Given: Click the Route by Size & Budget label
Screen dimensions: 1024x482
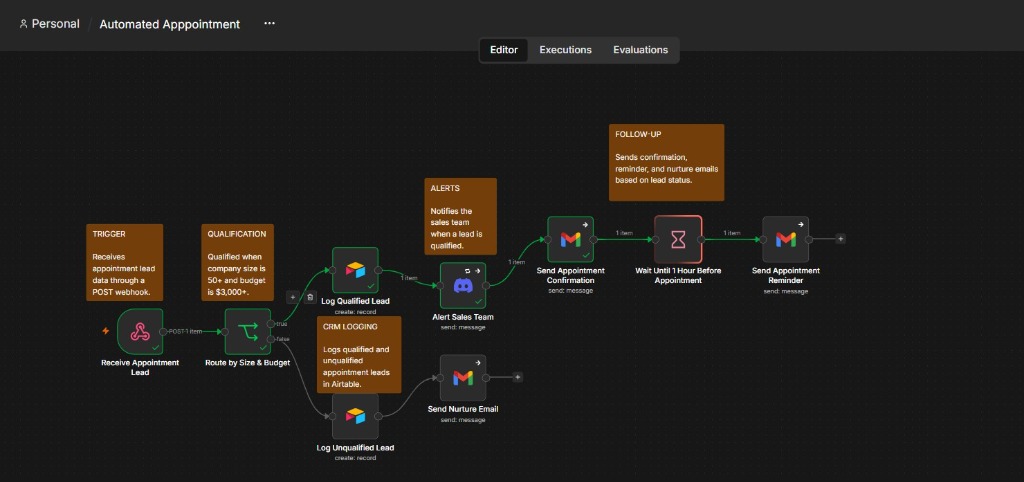Looking at the screenshot, I should (x=248, y=362).
